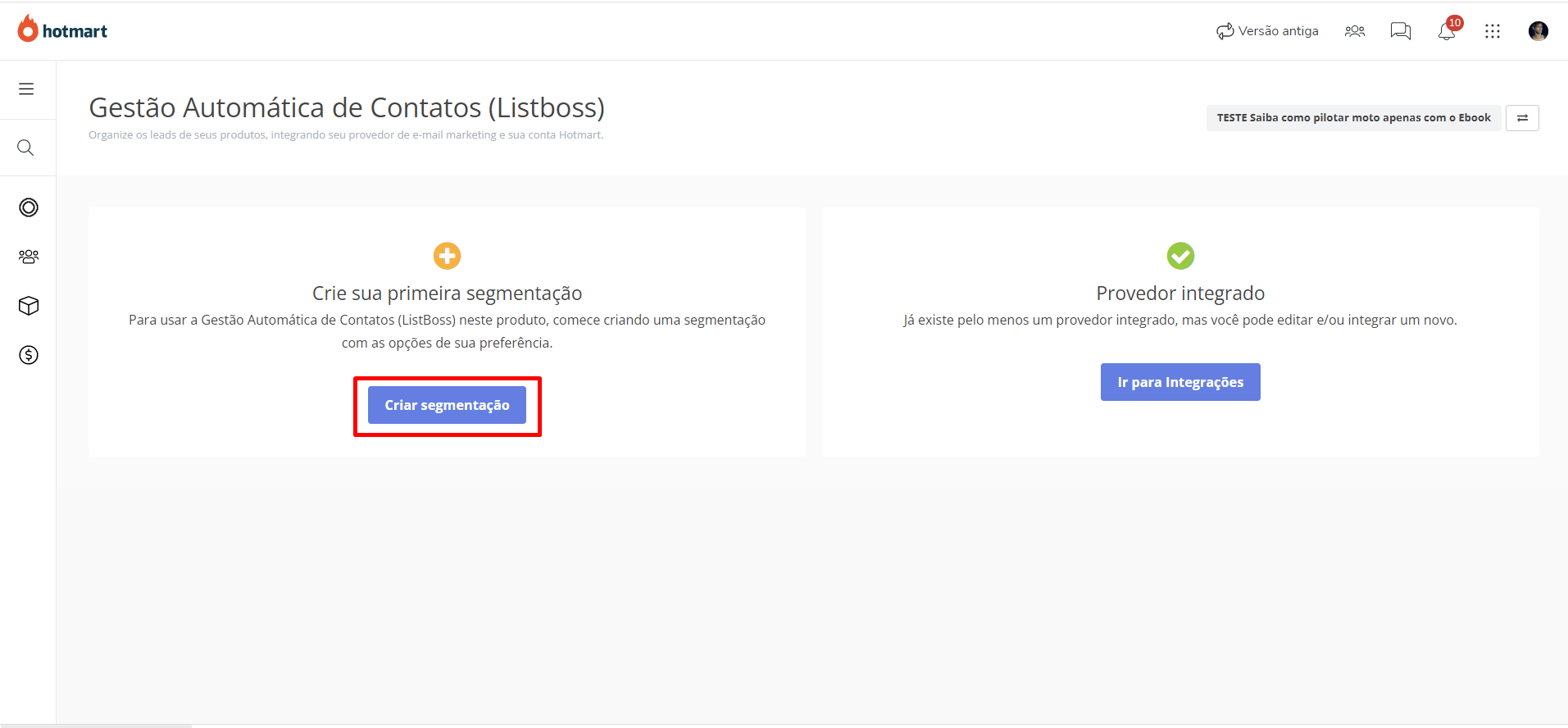
Task: Click the Provedor integrado heading
Action: 1180,293
